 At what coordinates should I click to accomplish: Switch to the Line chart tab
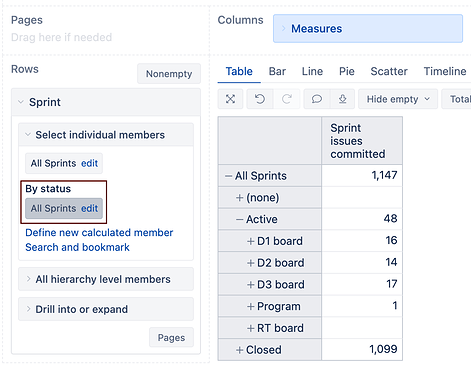tap(312, 71)
